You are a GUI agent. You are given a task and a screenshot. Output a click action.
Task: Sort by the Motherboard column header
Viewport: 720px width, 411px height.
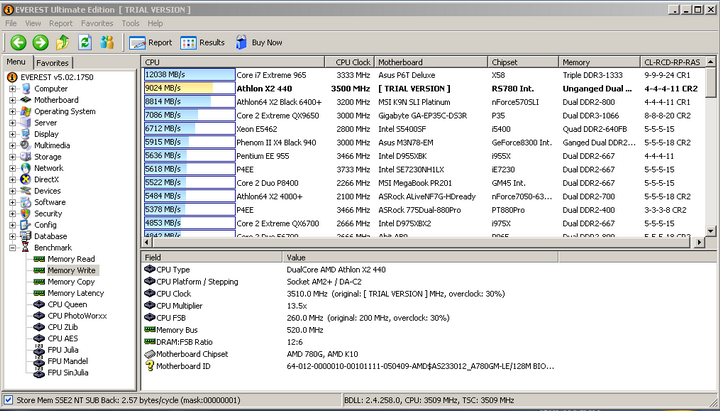[x=431, y=62]
